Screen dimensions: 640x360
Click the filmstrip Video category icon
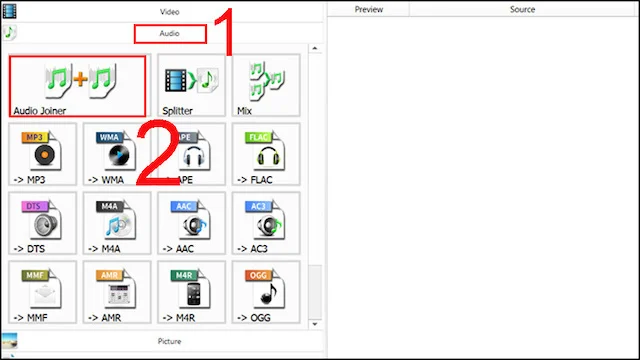[9, 11]
